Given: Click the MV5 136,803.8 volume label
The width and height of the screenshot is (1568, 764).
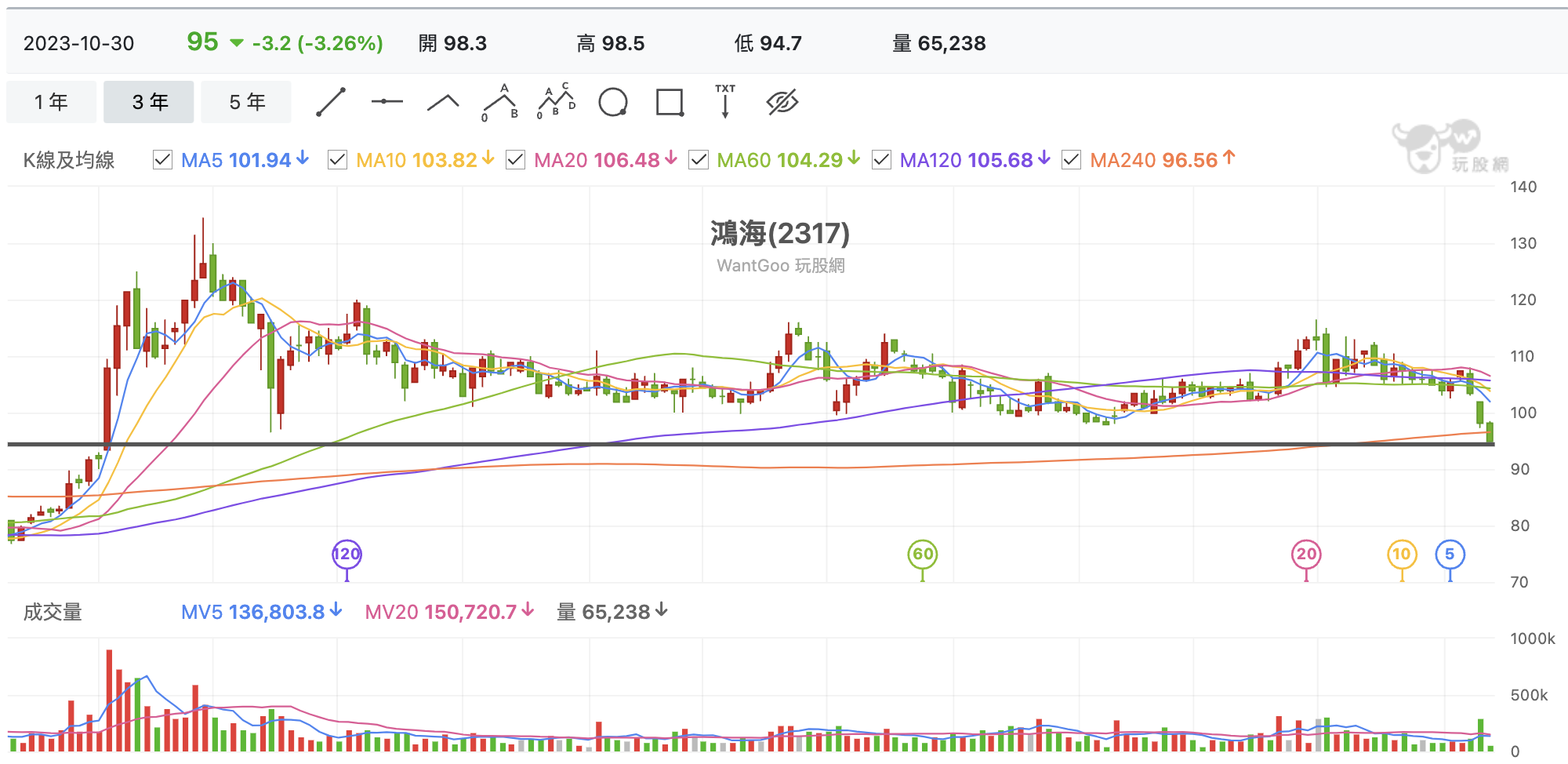Looking at the screenshot, I should pyautogui.click(x=261, y=612).
